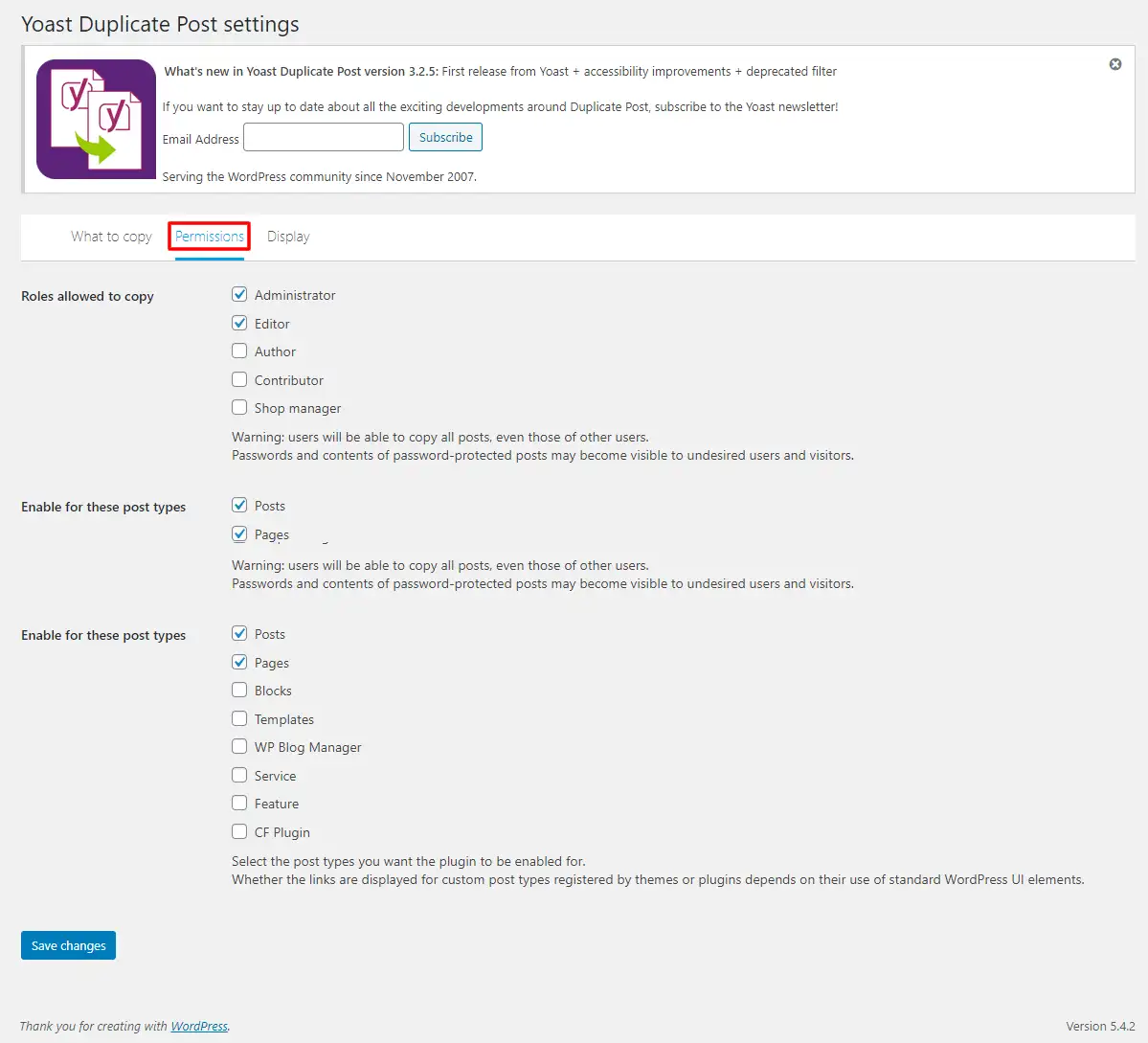
Task: Enable the Blocks post type checkbox
Action: click(239, 690)
